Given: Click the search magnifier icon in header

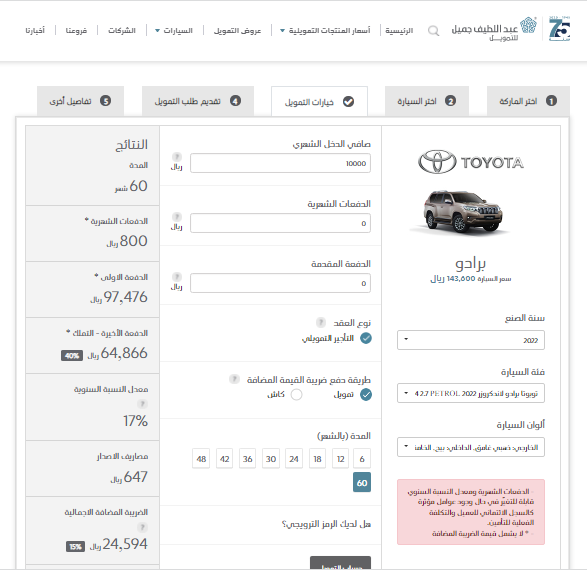Looking at the screenshot, I should tap(433, 31).
